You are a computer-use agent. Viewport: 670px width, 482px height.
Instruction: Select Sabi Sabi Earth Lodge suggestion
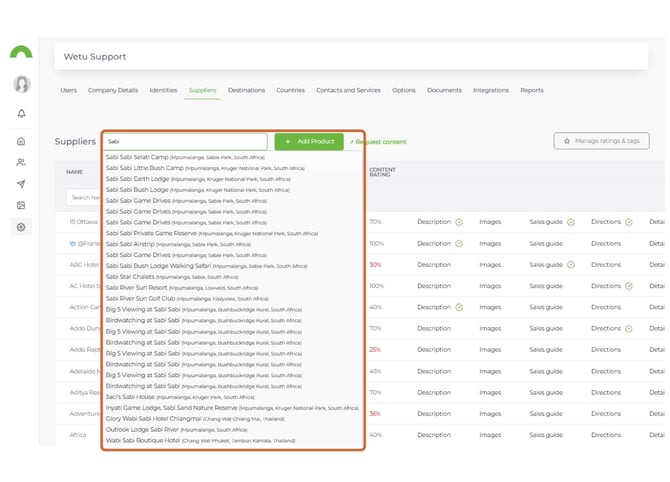click(198, 179)
